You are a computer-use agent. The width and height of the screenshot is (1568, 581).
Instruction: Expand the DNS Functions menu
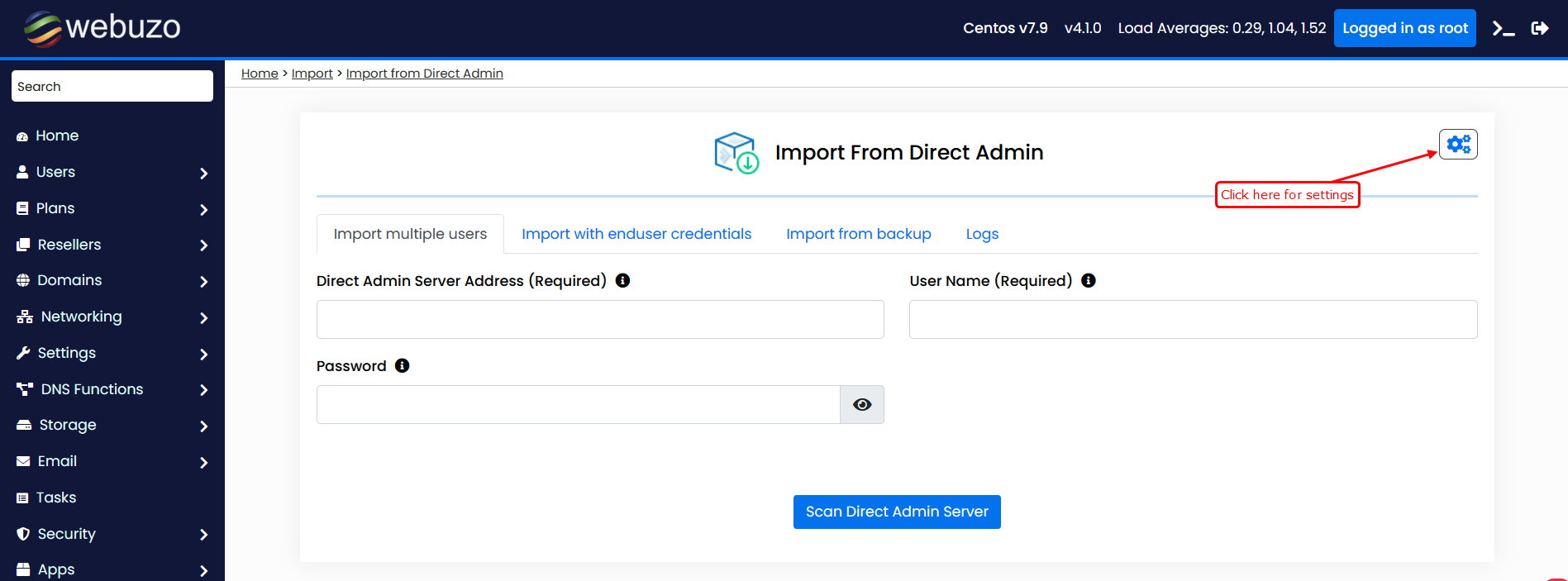point(112,389)
